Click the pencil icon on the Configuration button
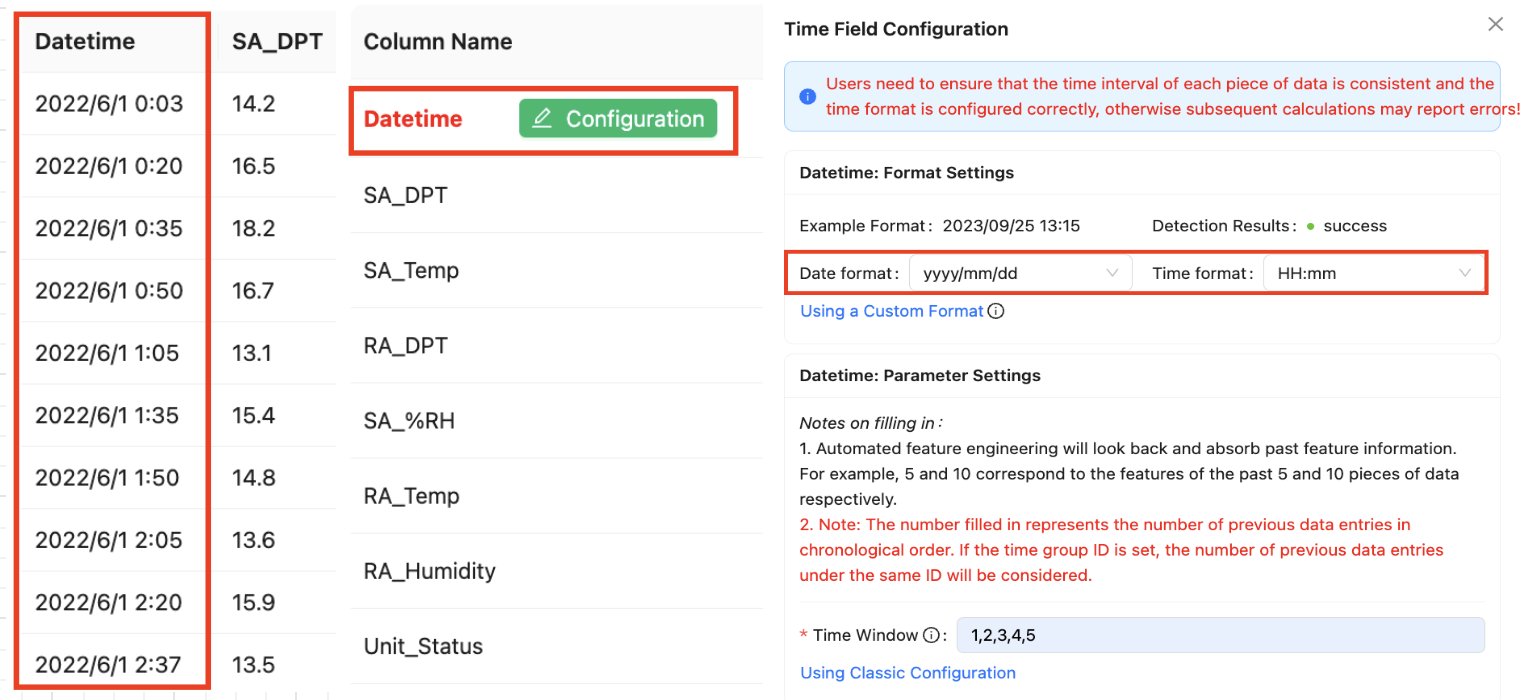1520x700 pixels. [x=542, y=119]
